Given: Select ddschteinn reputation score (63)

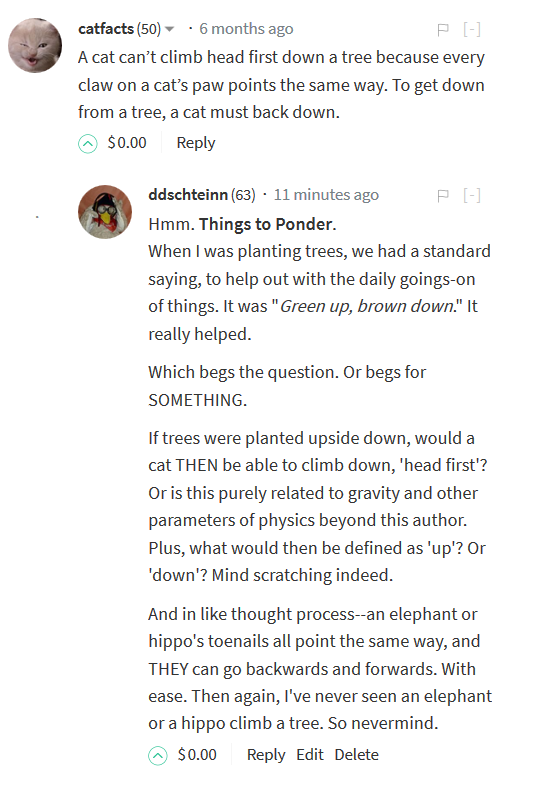Looking at the screenshot, I should coord(243,195).
